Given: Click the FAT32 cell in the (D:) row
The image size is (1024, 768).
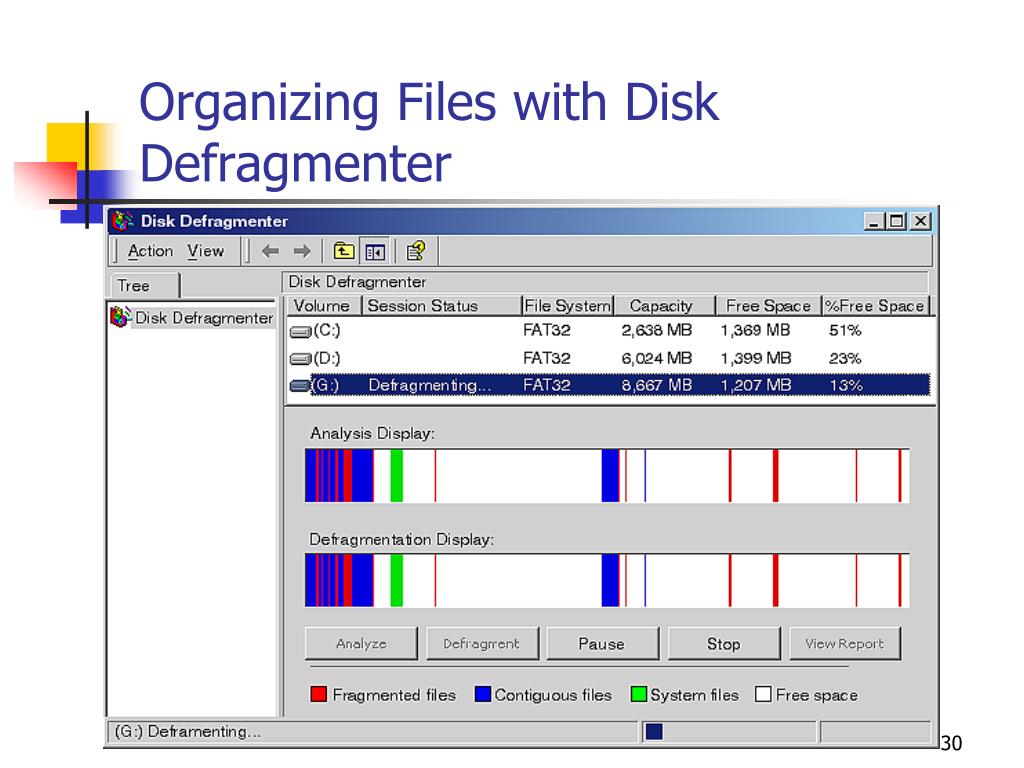Looking at the screenshot, I should click(547, 359).
